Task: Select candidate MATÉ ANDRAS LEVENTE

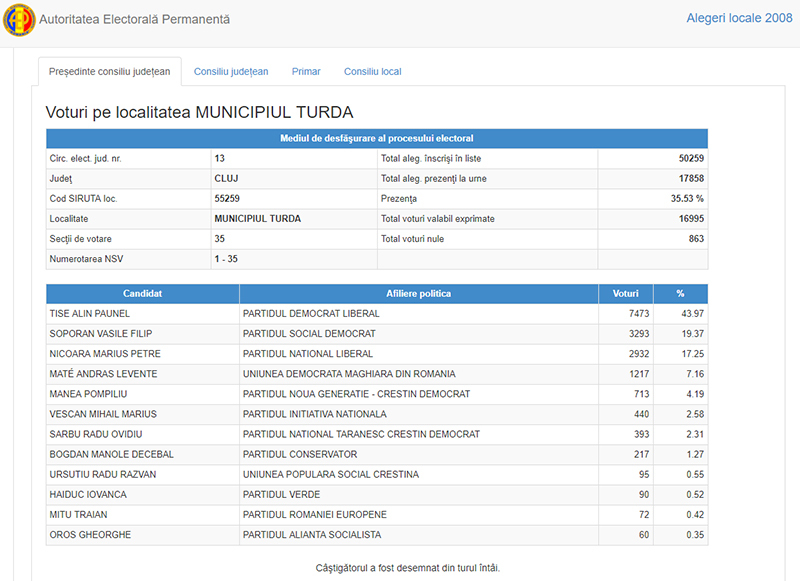Action: (103, 374)
